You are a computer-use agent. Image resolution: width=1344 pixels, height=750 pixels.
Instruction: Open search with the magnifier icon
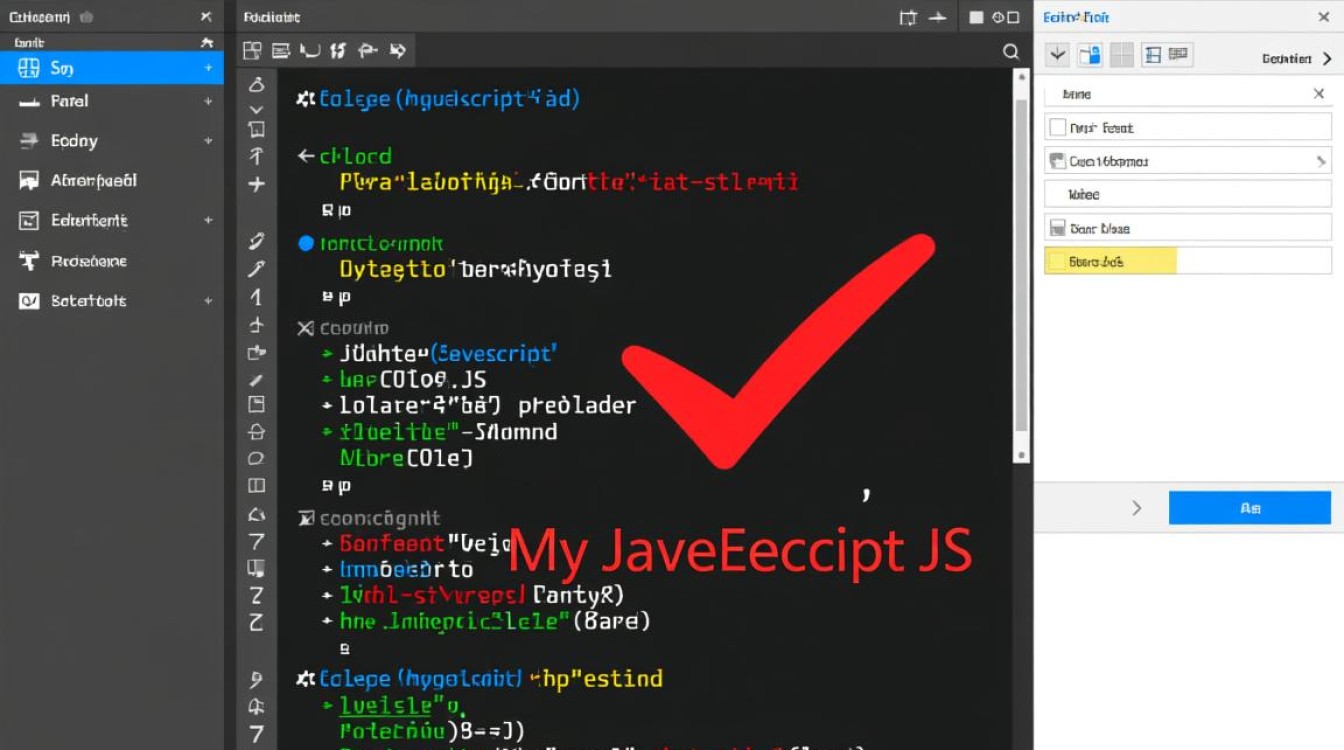click(x=1011, y=52)
